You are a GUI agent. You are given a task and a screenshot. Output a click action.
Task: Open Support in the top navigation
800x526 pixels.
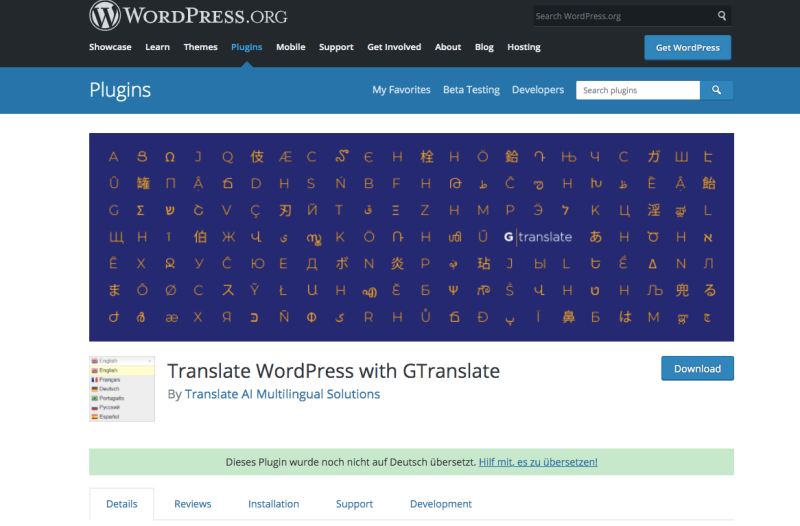click(336, 47)
